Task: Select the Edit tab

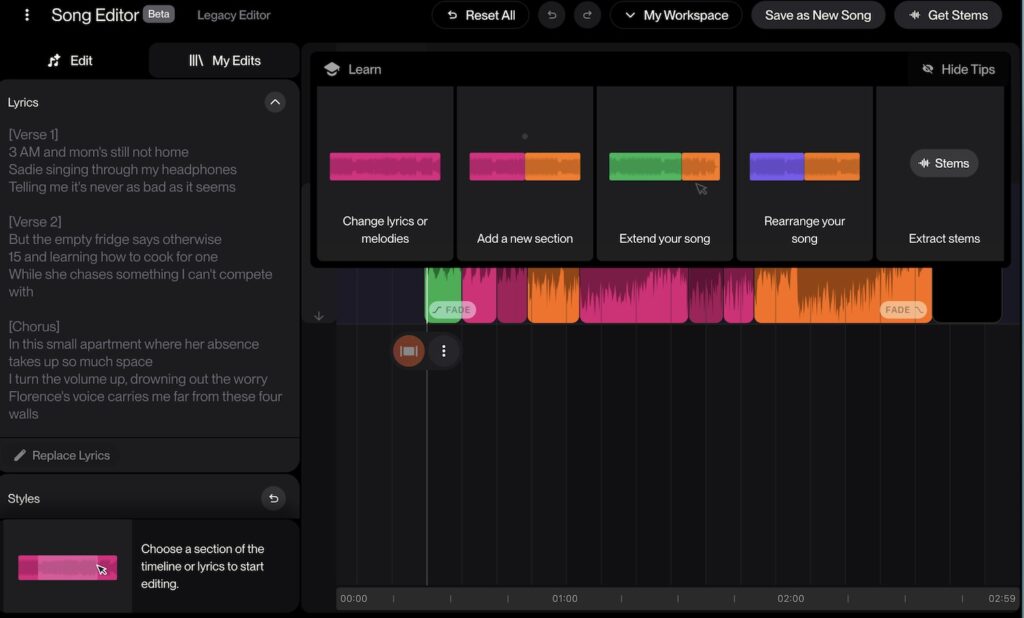Action: coord(71,60)
